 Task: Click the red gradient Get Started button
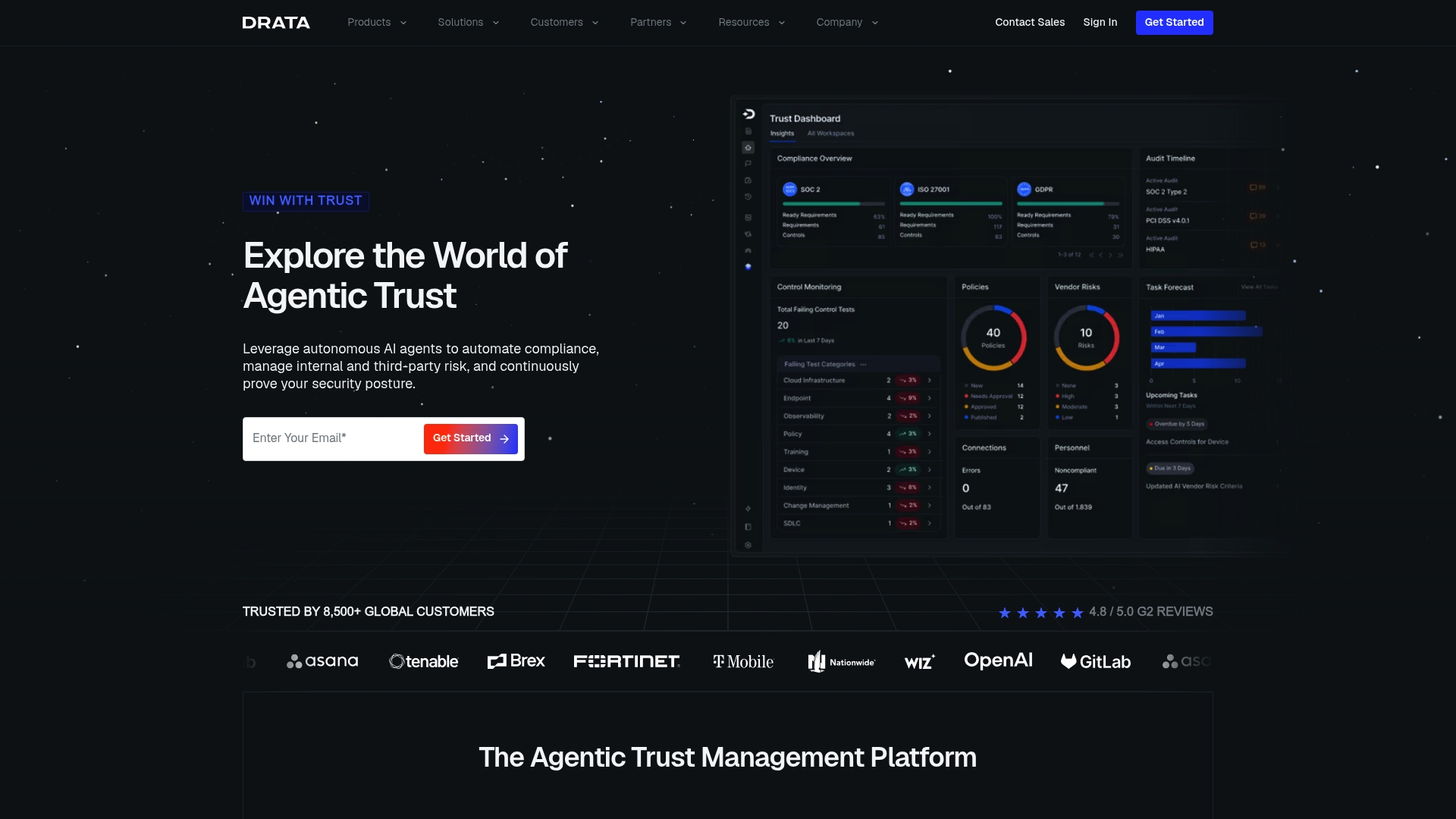click(471, 438)
